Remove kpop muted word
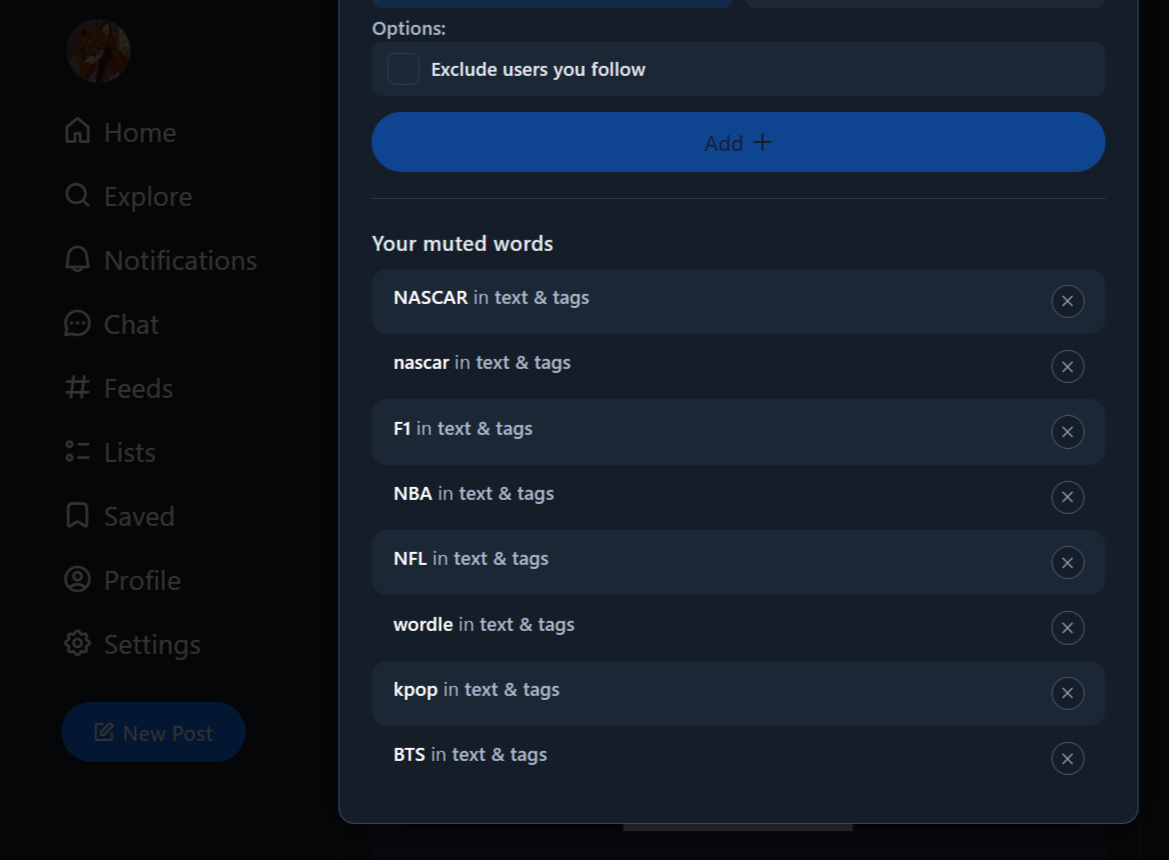This screenshot has height=860, width=1169. (x=1067, y=693)
